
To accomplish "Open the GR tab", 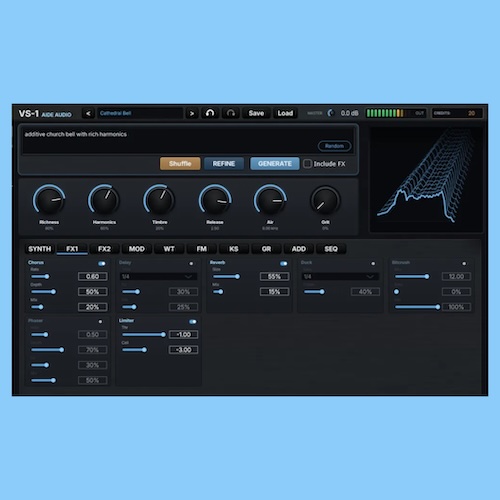I will click(266, 249).
